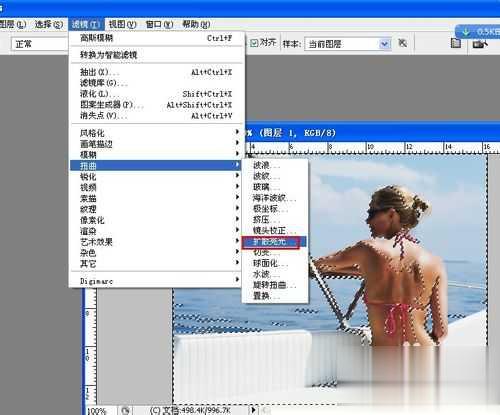Expand the 风格化 submenu
The image size is (500, 415).
(x=155, y=133)
